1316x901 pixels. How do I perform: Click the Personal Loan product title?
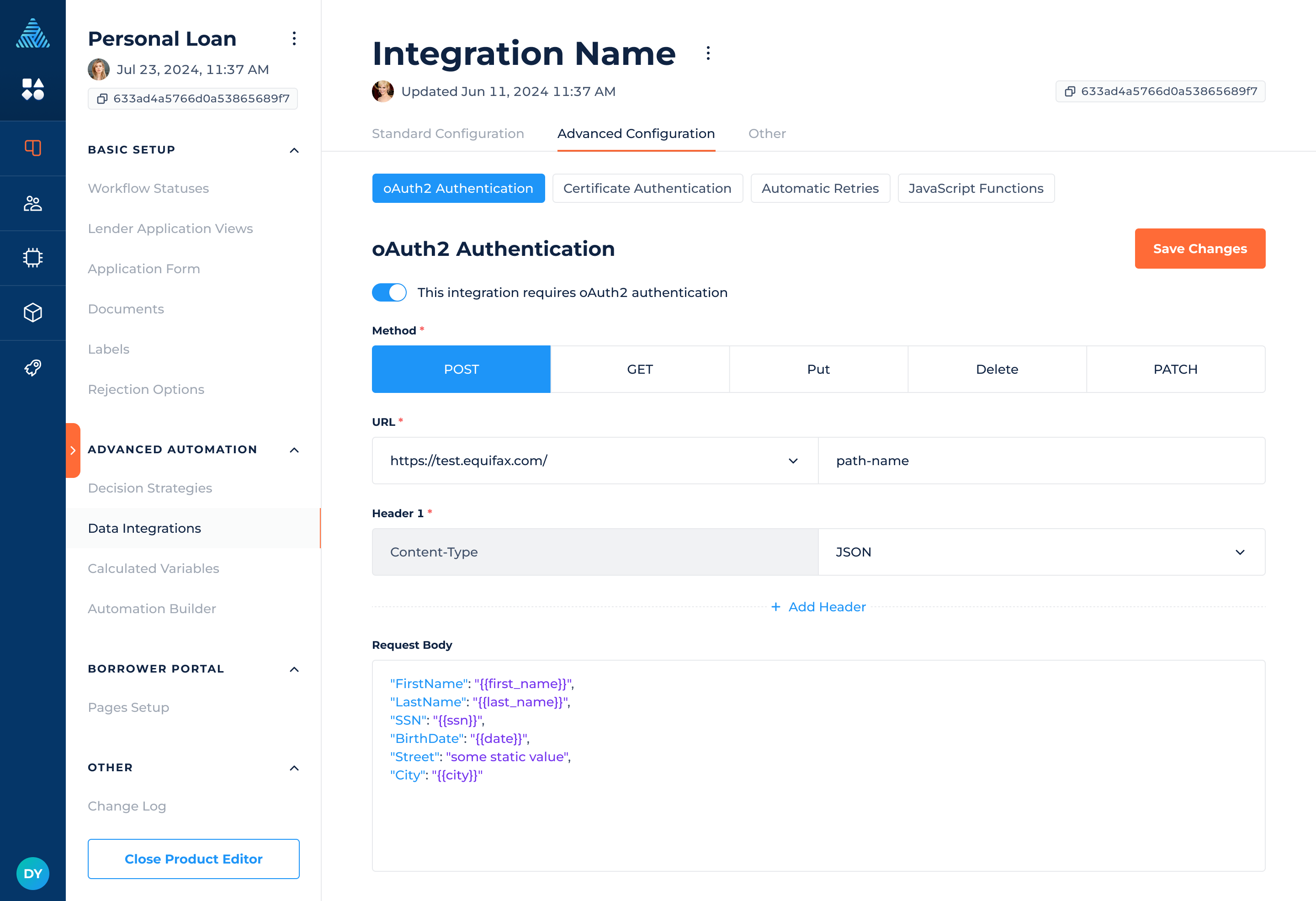pos(162,38)
